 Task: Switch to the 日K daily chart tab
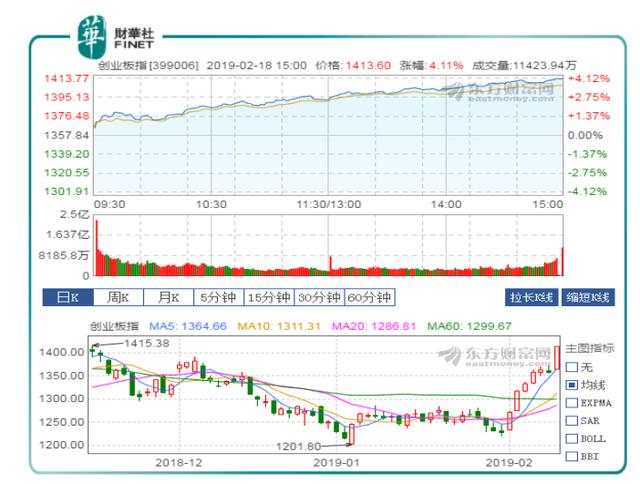pos(68,297)
